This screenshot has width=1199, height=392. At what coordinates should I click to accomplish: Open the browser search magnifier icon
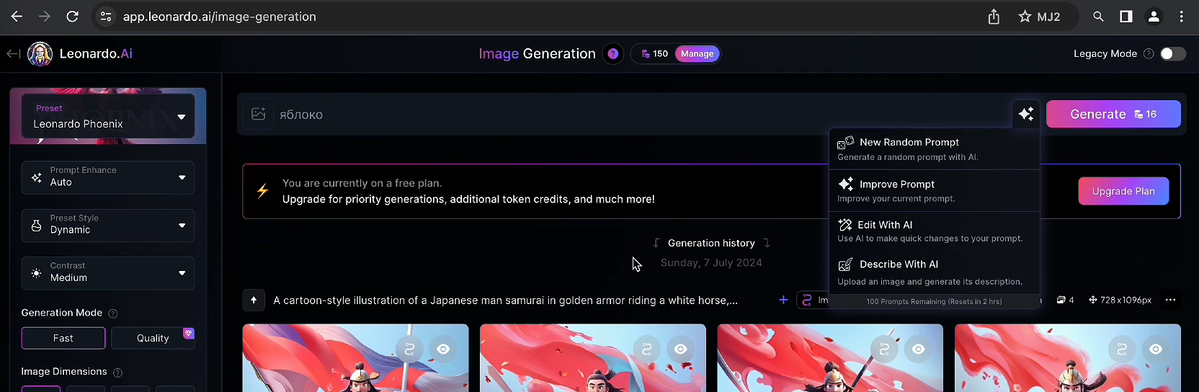1098,16
